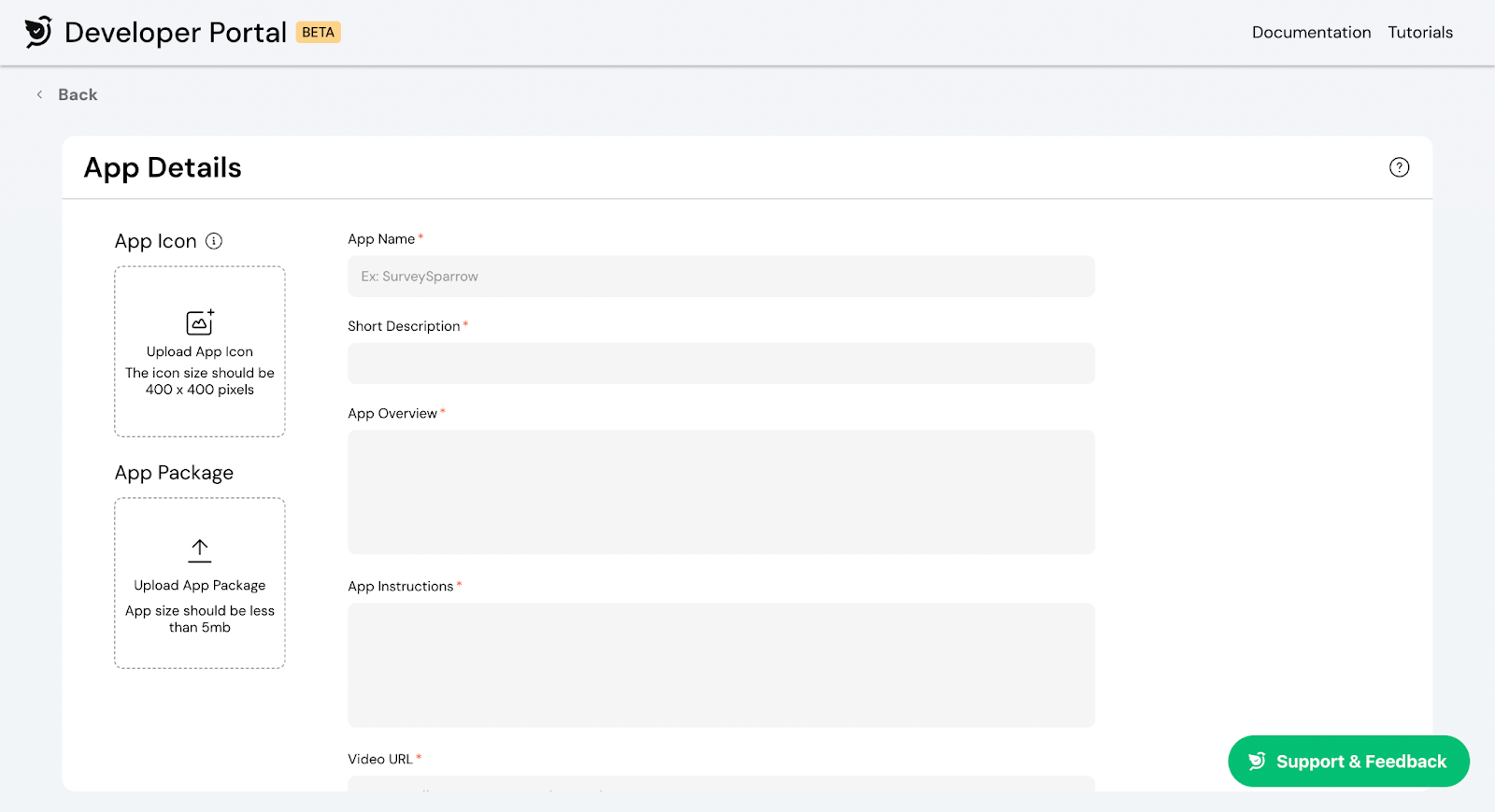
Task: Click the App Icon info icon
Action: [214, 241]
